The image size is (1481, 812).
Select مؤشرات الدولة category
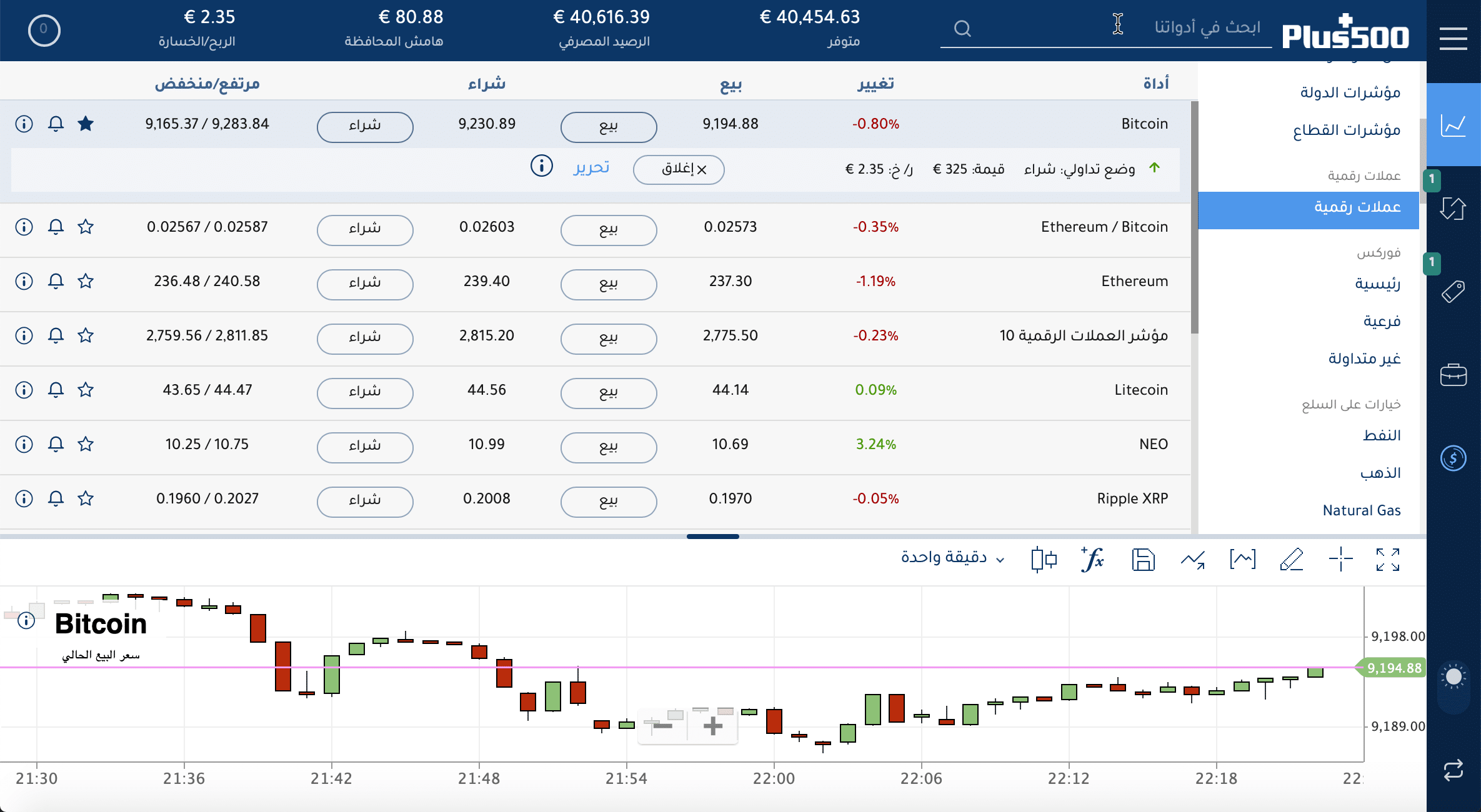(1350, 92)
